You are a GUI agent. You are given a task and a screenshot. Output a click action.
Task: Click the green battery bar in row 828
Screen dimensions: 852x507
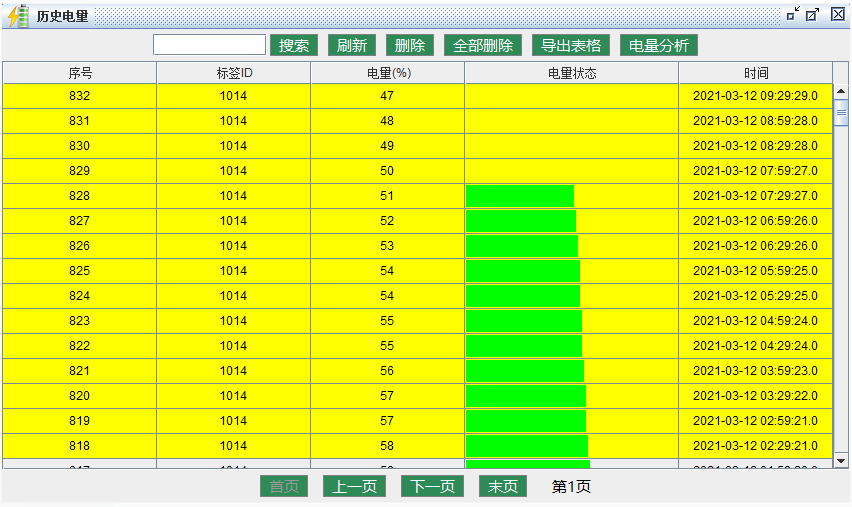[x=520, y=196]
